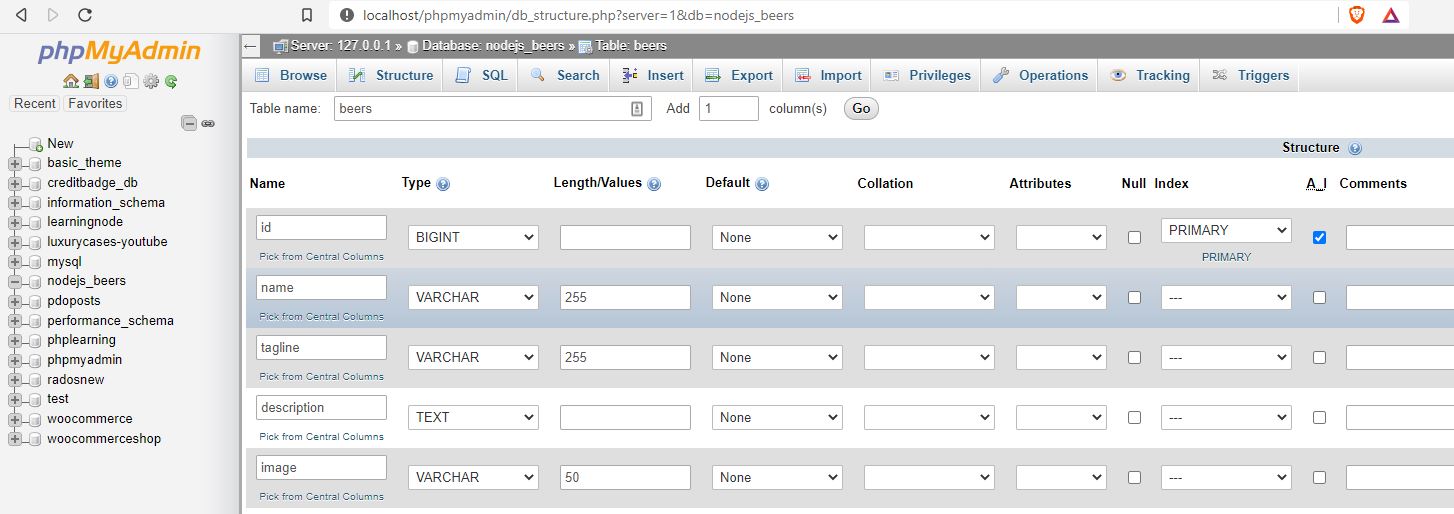The height and width of the screenshot is (514, 1454).
Task: Open Insert tab
Action: click(653, 75)
